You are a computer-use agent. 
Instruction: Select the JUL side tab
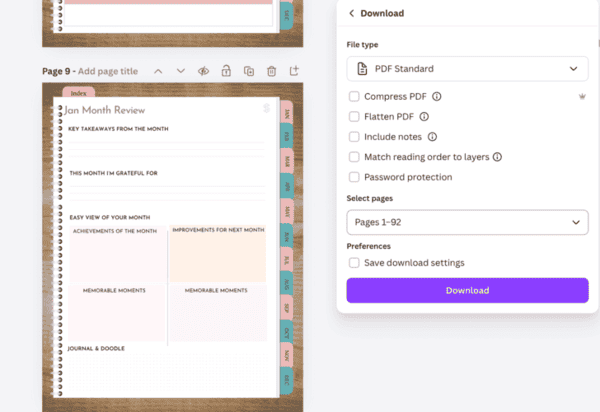coord(287,260)
